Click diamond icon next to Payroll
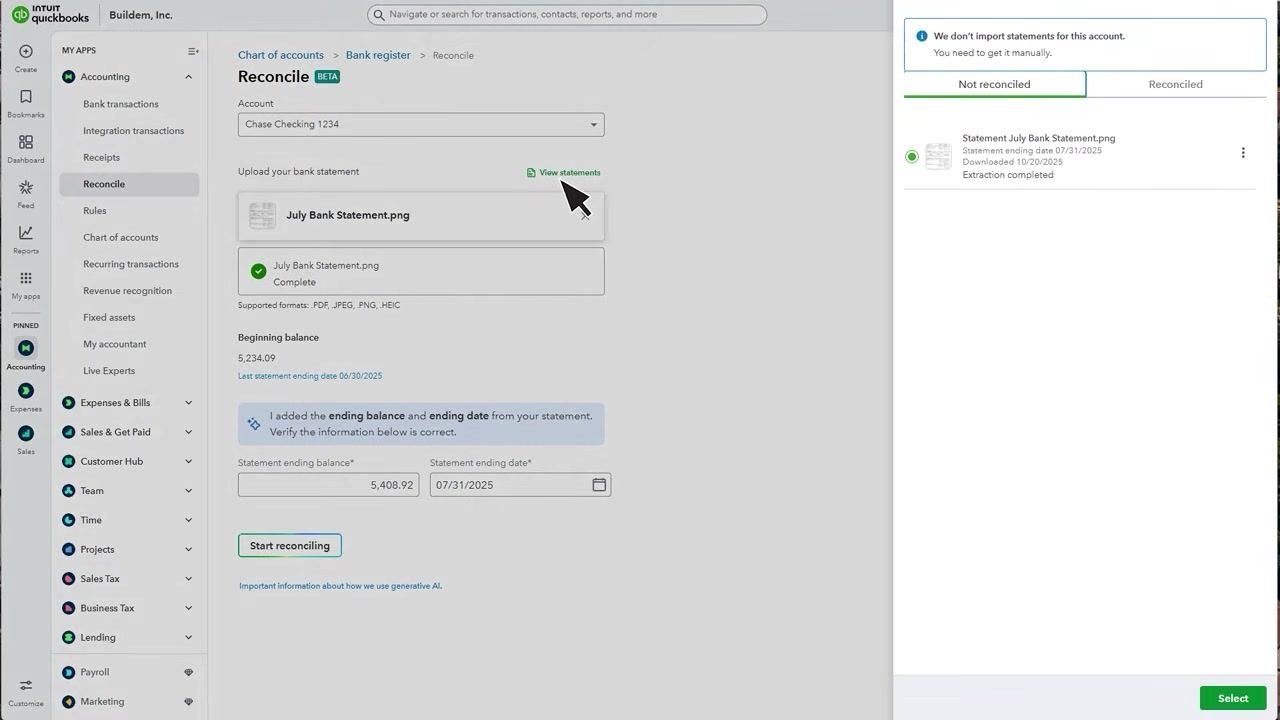The image size is (1280, 720). click(x=188, y=673)
